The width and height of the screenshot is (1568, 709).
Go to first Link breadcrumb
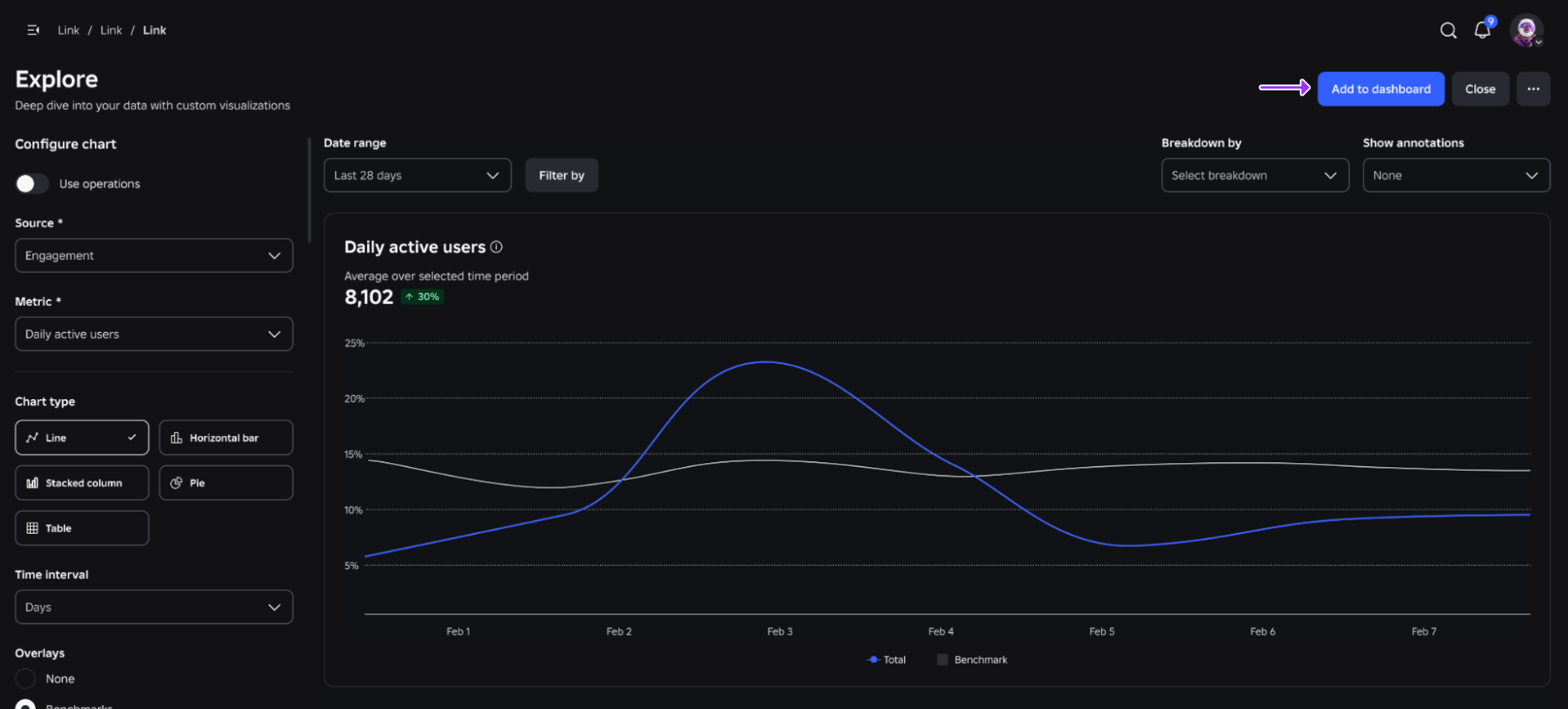pyautogui.click(x=69, y=30)
